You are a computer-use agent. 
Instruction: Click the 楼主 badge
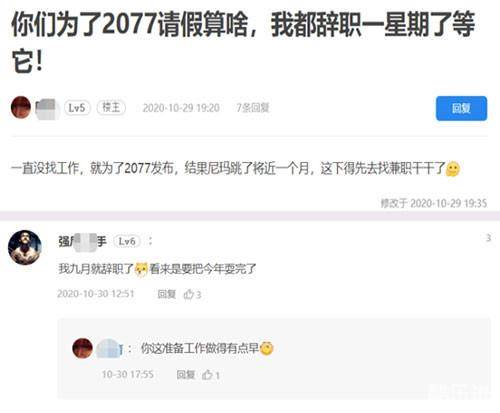point(111,108)
